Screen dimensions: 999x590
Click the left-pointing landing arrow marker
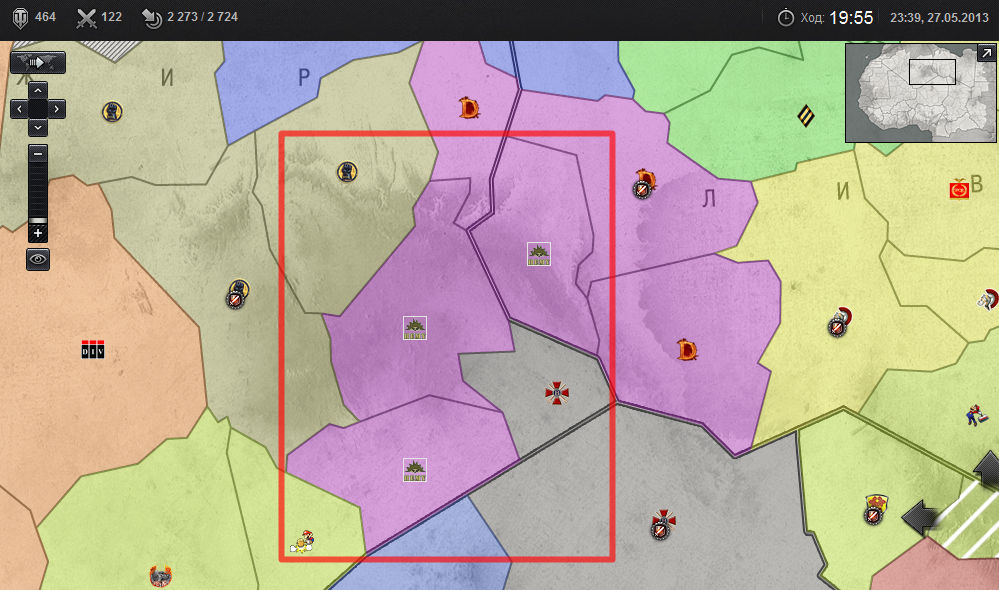point(919,517)
